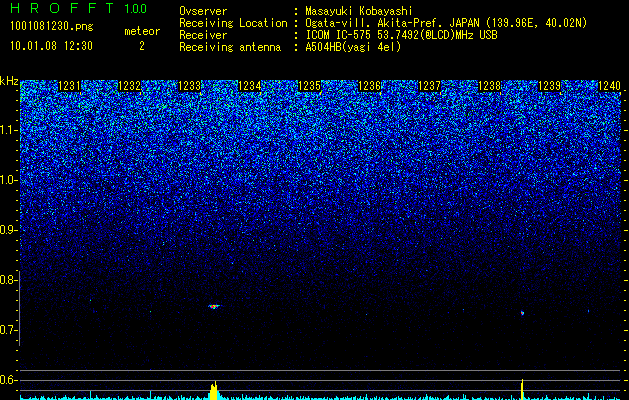This screenshot has width=629, height=400.
Task: Click the meteor echo near 1233
Action: click(214, 307)
